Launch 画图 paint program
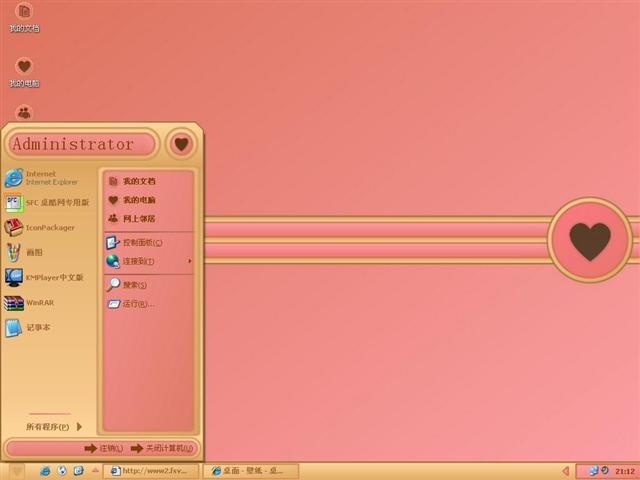 point(48,252)
